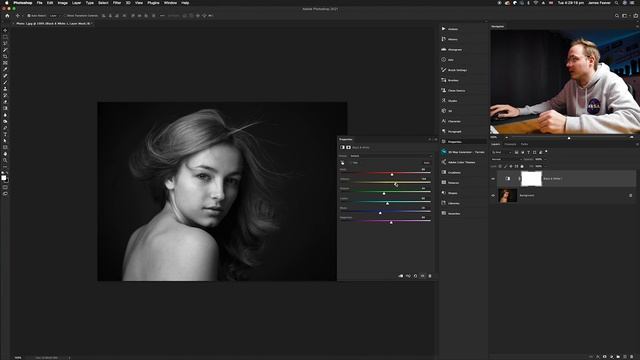Image resolution: width=640 pixels, height=360 pixels.
Task: Delete adjustment layer via Properties trash icon
Action: [430, 276]
